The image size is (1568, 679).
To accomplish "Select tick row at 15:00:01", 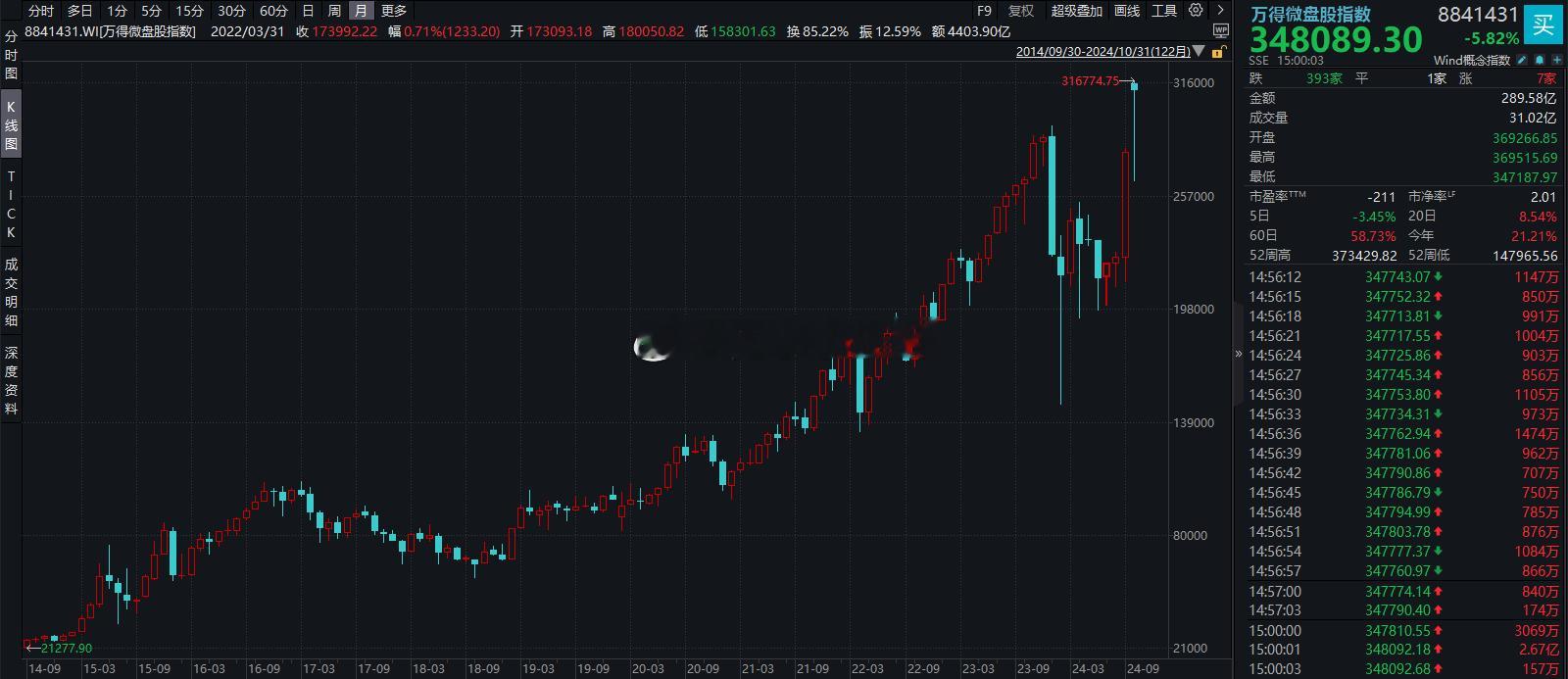I will (x=1403, y=650).
